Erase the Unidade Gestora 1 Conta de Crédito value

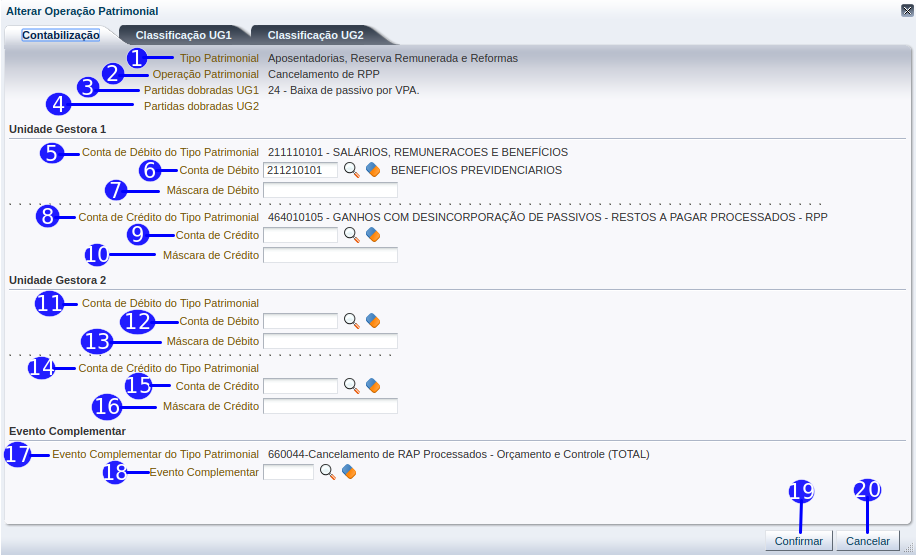coord(373,235)
